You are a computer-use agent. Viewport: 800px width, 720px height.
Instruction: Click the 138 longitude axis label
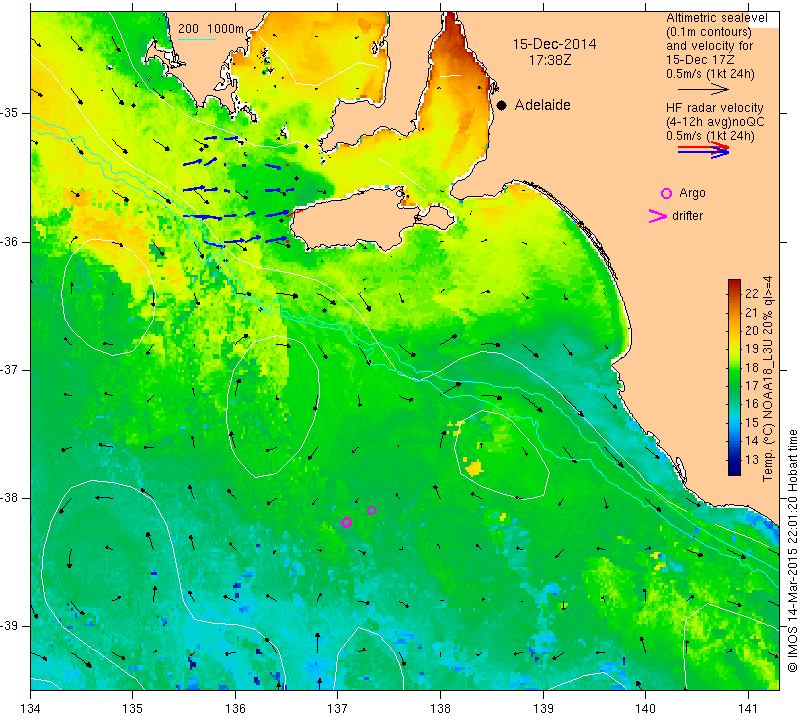pyautogui.click(x=440, y=709)
